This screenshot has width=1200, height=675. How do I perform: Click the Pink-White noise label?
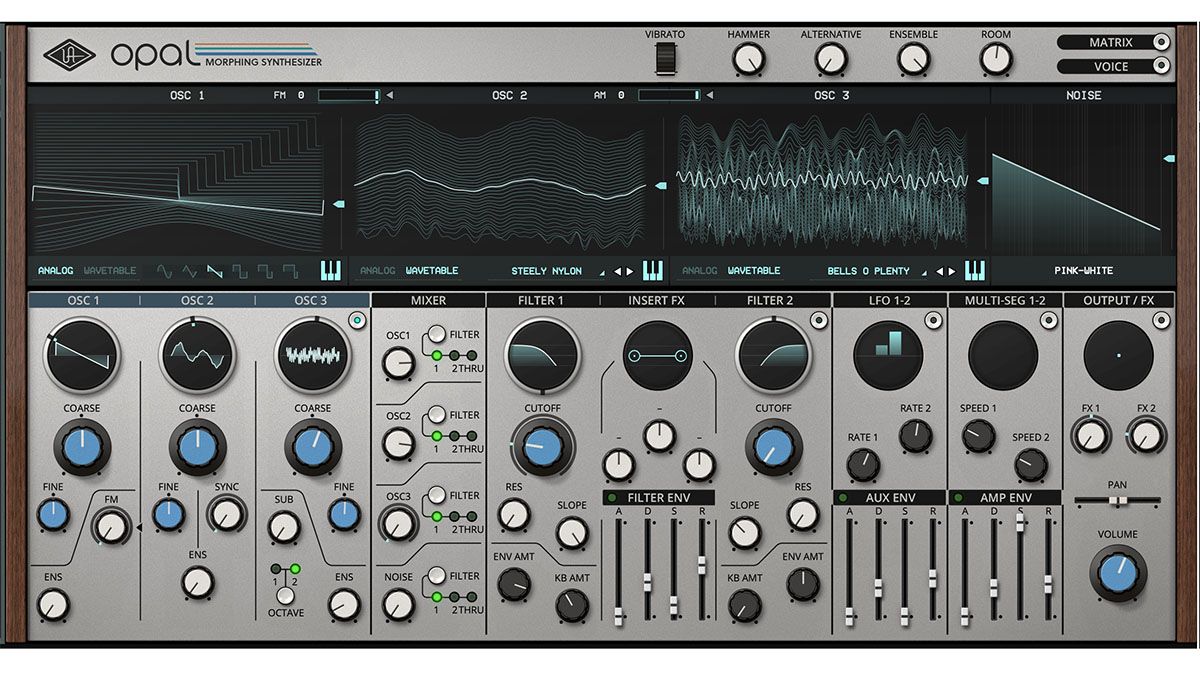click(1082, 270)
